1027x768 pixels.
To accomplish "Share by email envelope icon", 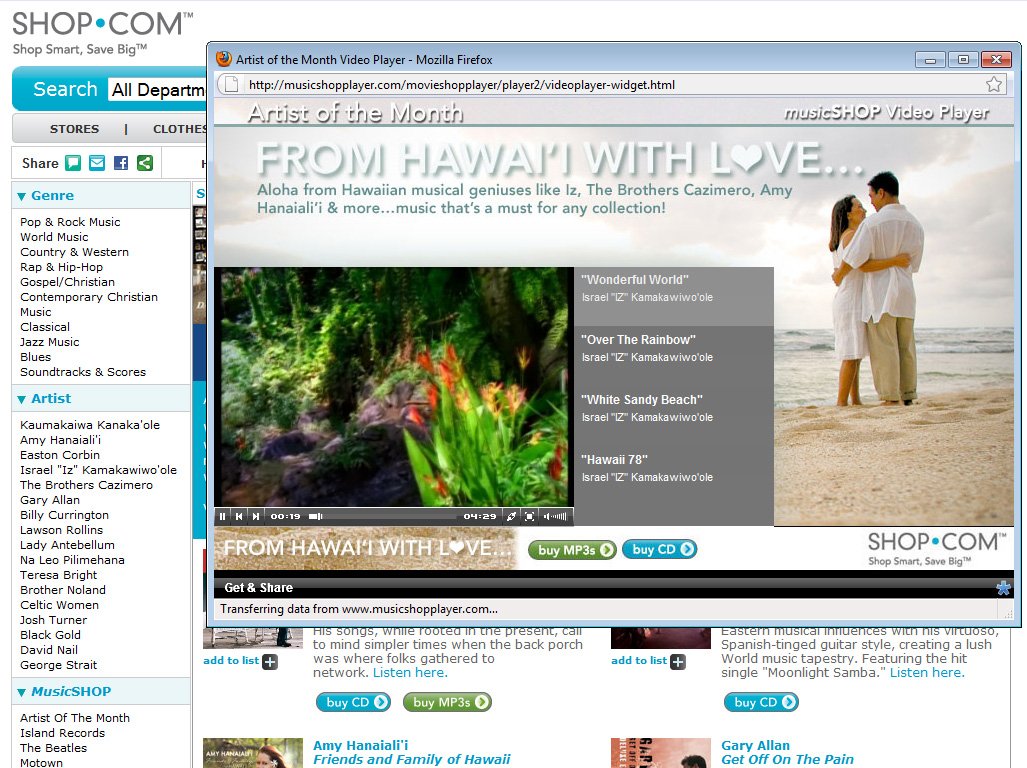I will [97, 163].
